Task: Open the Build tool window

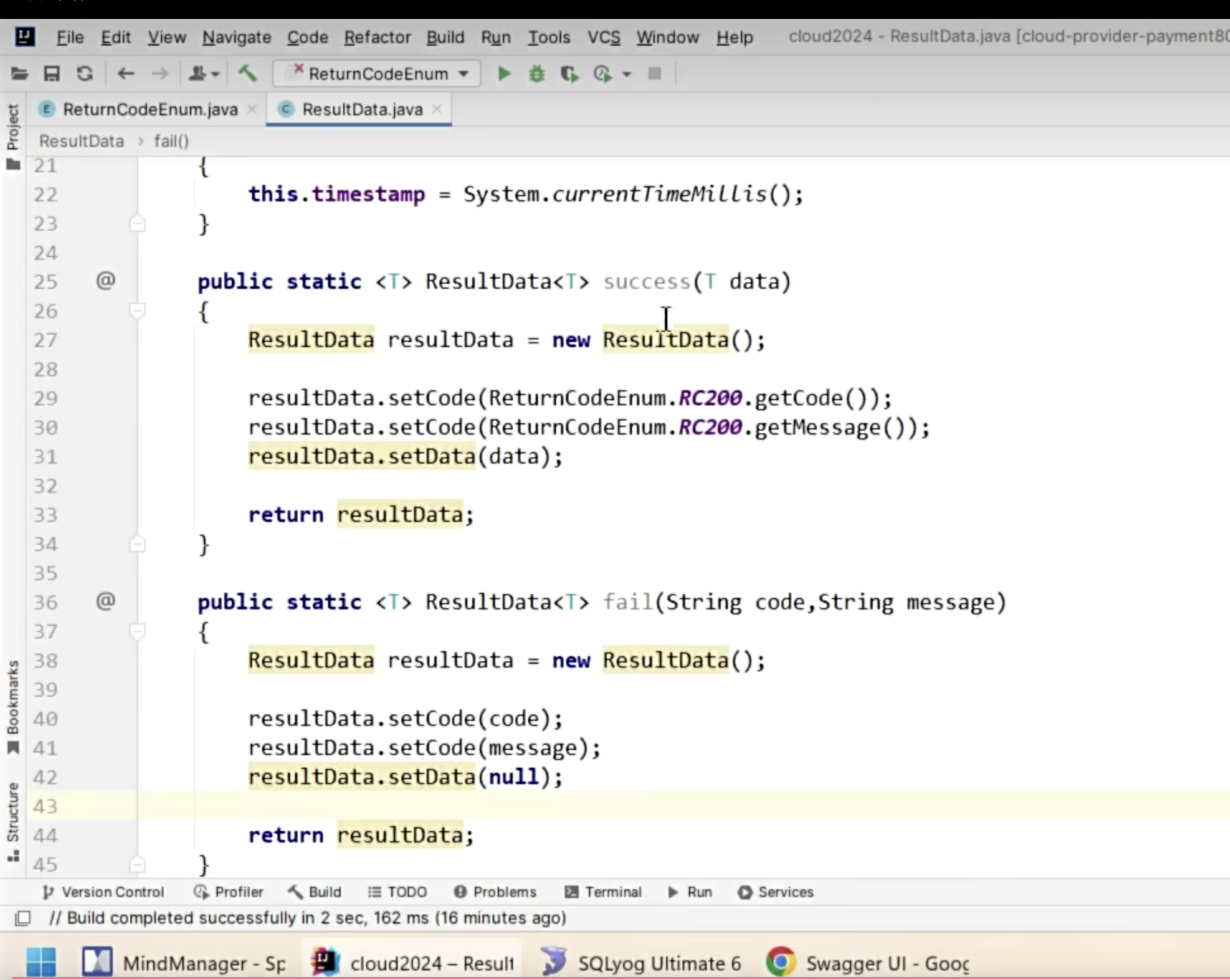Action: pos(314,892)
